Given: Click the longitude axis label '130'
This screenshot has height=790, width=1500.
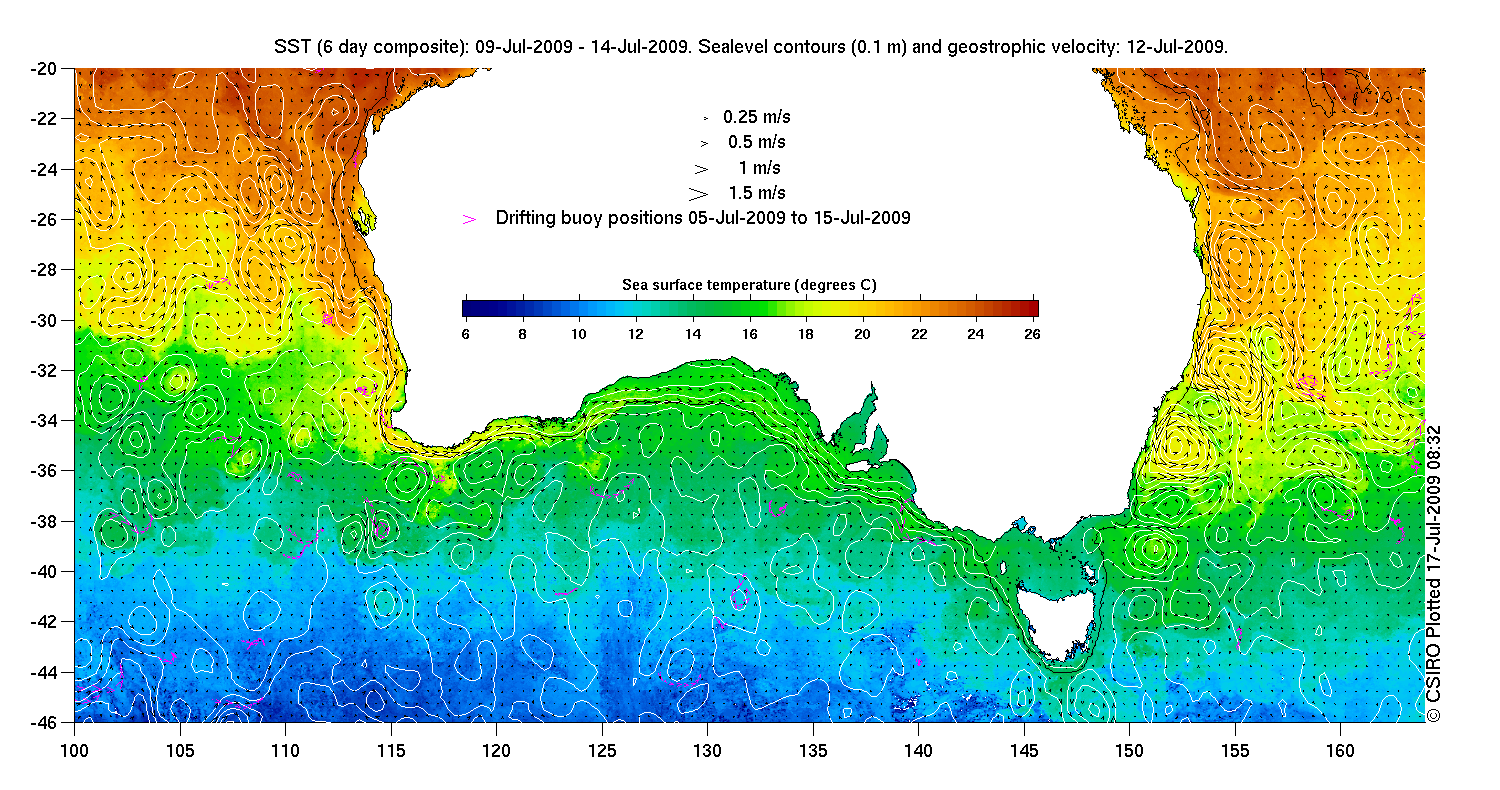Looking at the screenshot, I should [707, 750].
